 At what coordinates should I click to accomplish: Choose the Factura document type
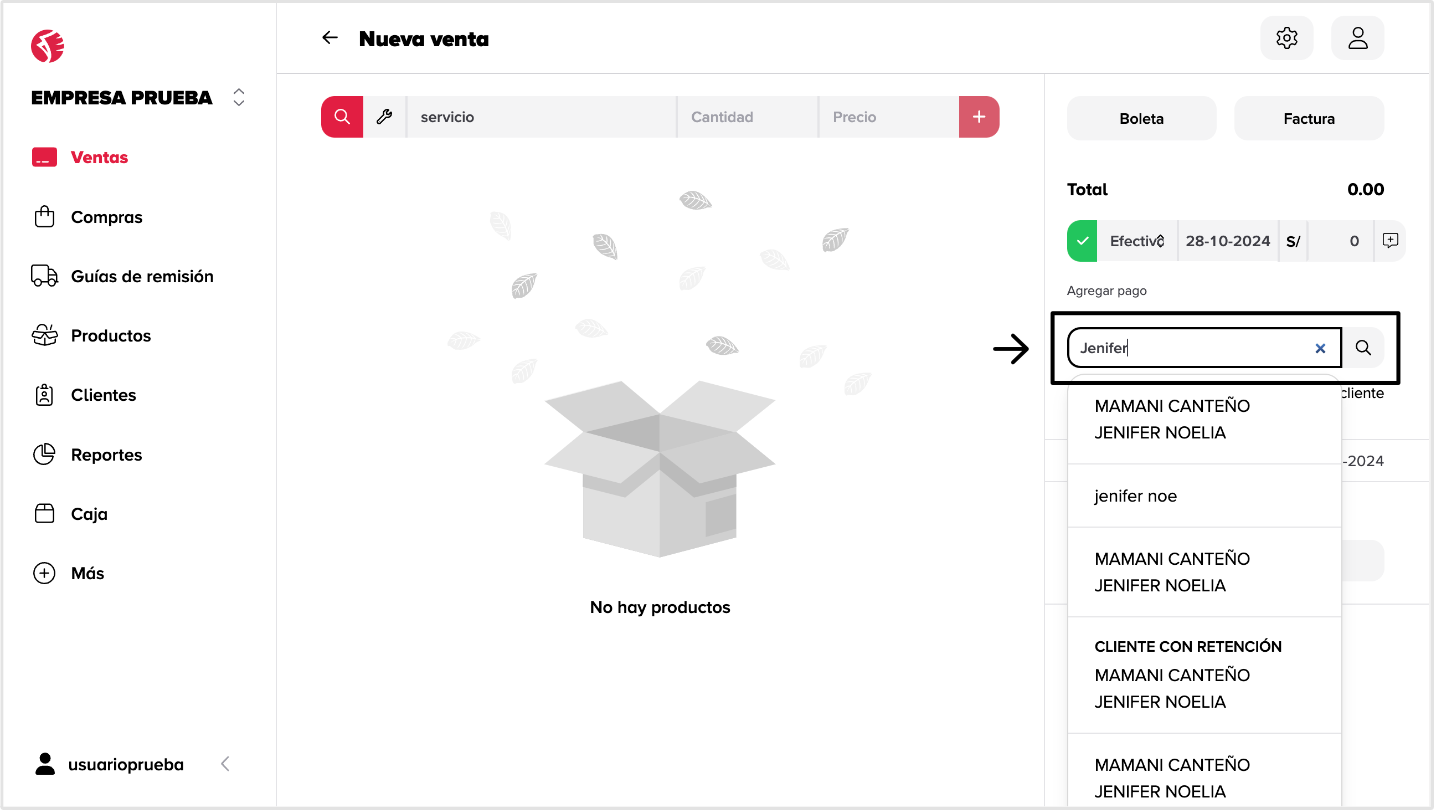pos(1308,118)
